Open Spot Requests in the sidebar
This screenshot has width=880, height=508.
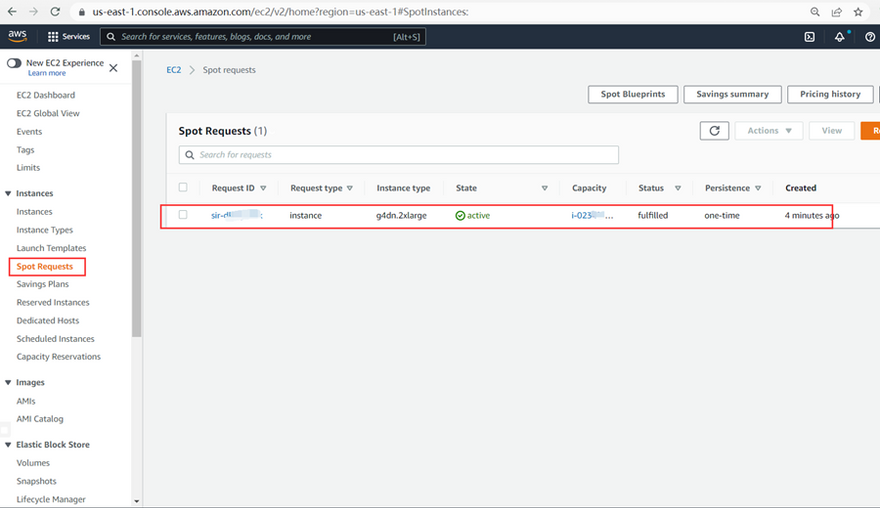pyautogui.click(x=45, y=267)
